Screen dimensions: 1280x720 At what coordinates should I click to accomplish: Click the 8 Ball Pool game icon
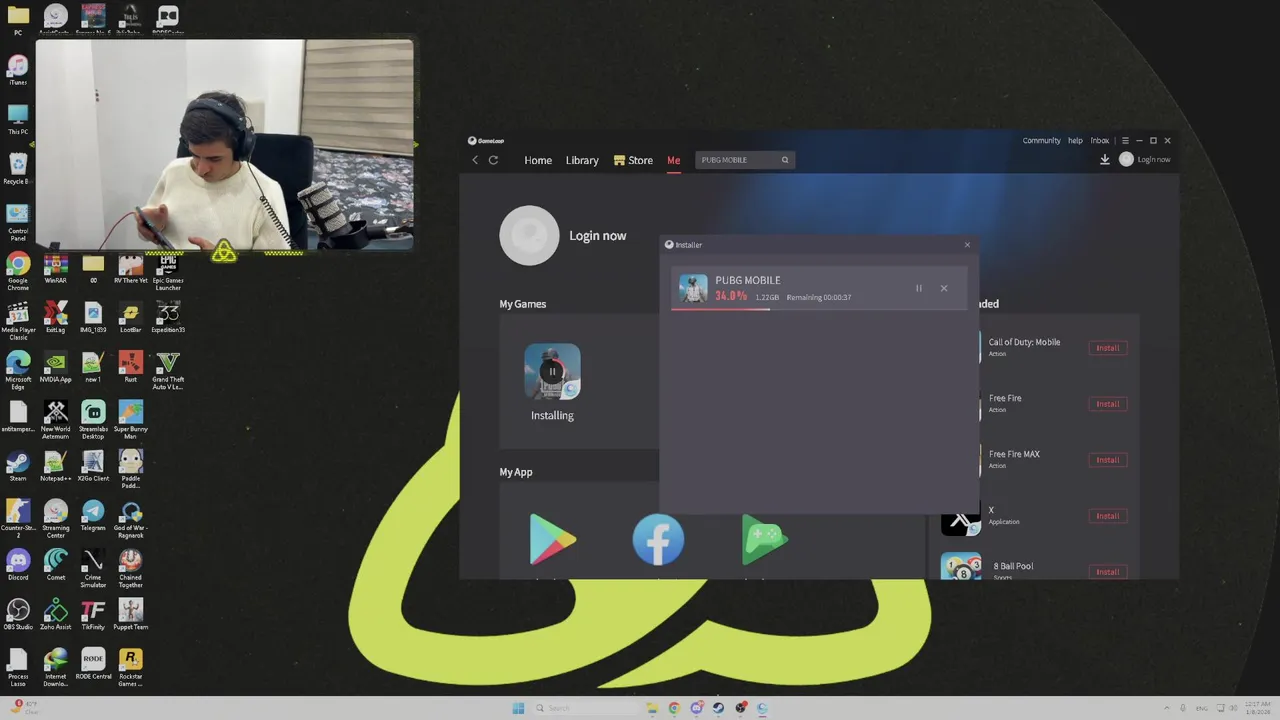(961, 568)
